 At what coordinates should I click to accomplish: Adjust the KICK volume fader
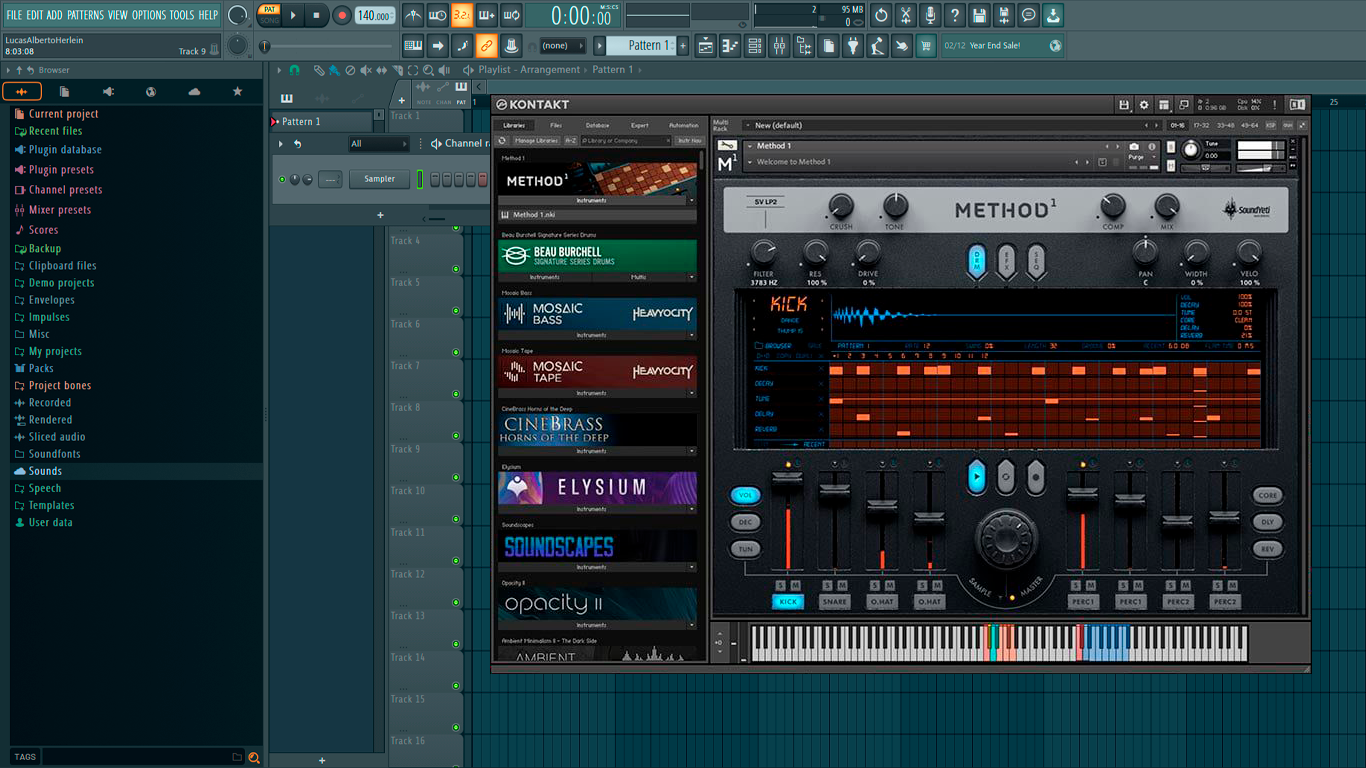tap(787, 479)
